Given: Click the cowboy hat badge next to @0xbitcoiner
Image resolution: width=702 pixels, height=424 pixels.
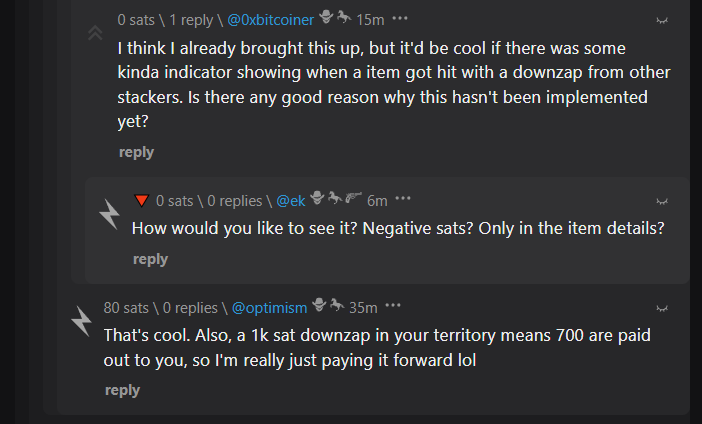Looking at the screenshot, I should (x=326, y=17).
